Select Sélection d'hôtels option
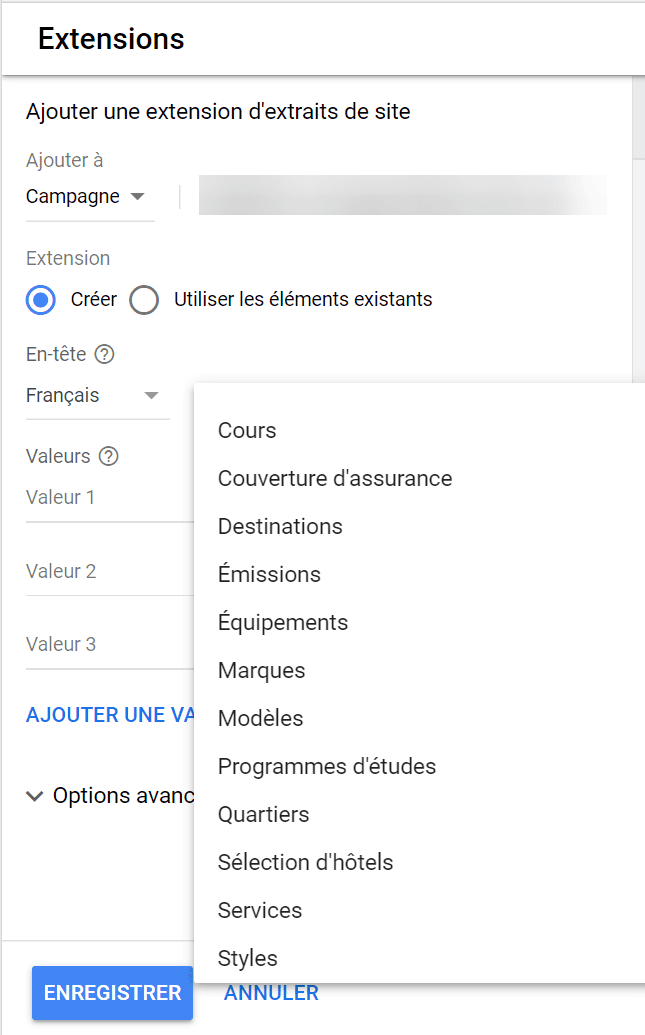645x1035 pixels. click(305, 862)
